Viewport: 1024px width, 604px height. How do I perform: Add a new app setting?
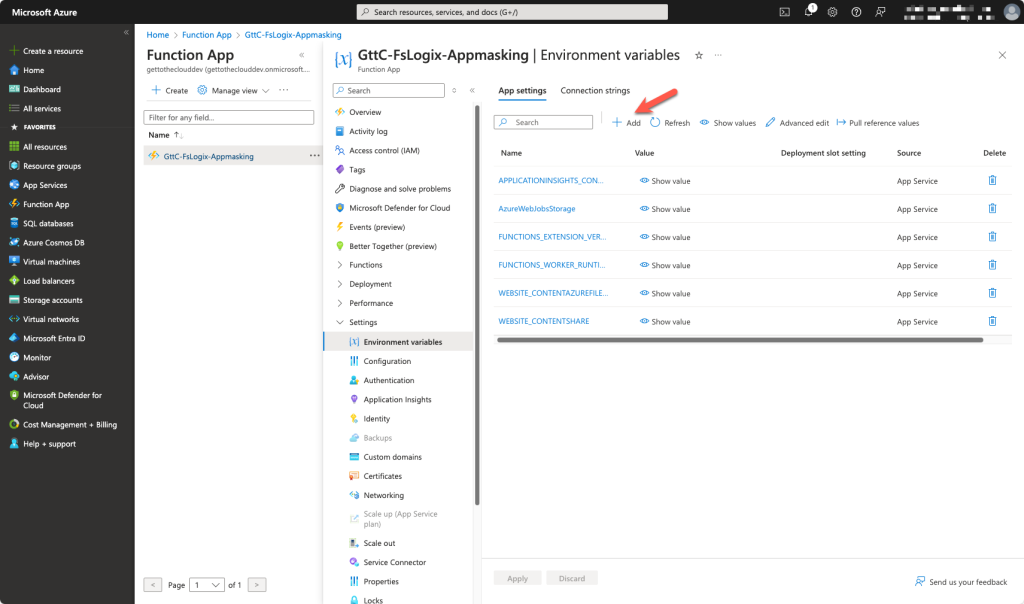pyautogui.click(x=626, y=123)
